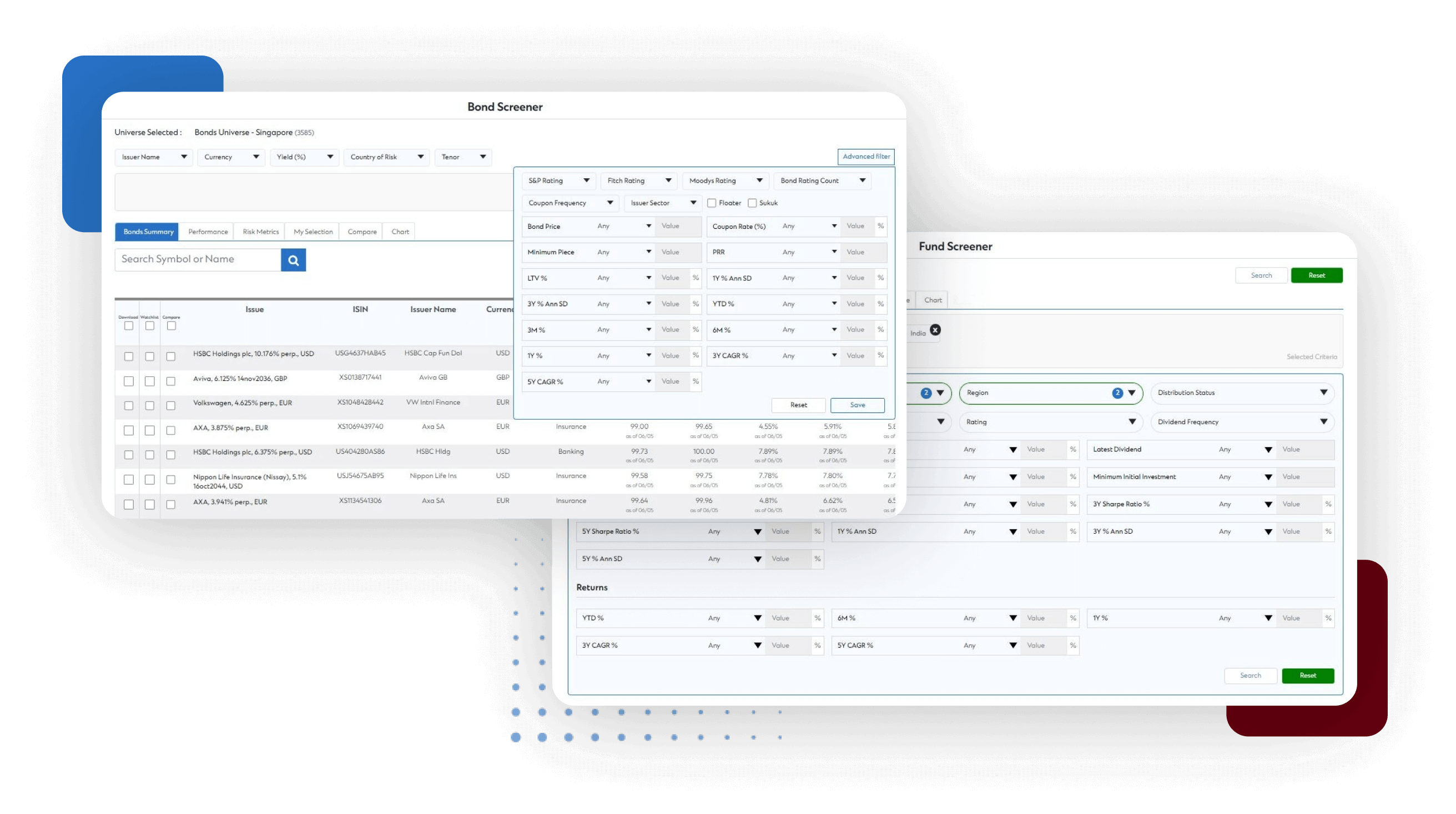Click the Issuer Name column header
The height and width of the screenshot is (814, 1456).
pyautogui.click(x=433, y=310)
